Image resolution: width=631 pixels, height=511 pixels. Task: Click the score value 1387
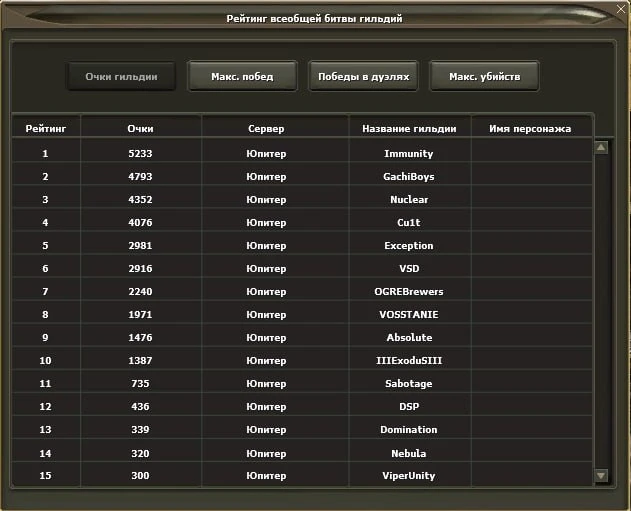pos(140,360)
